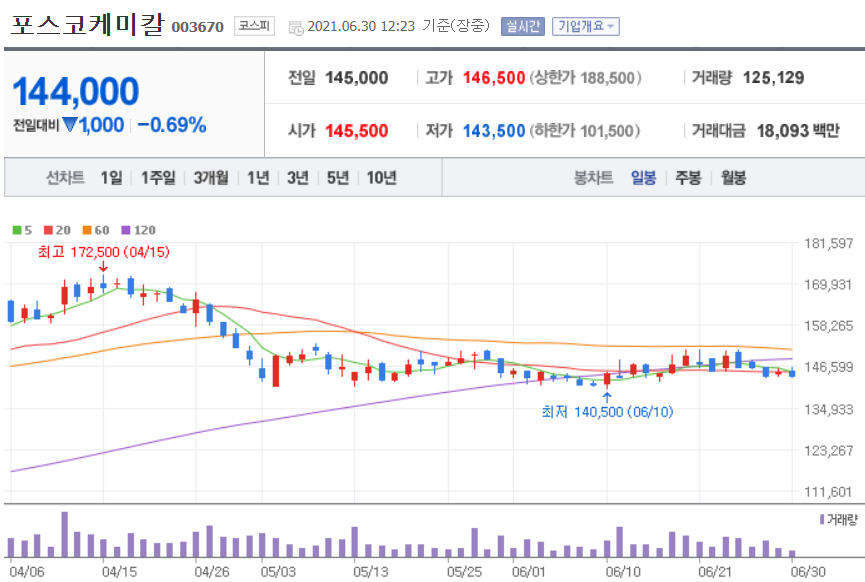865x582 pixels.
Task: Click the 최고 172,500 (04/15) label
Action: pos(104,252)
